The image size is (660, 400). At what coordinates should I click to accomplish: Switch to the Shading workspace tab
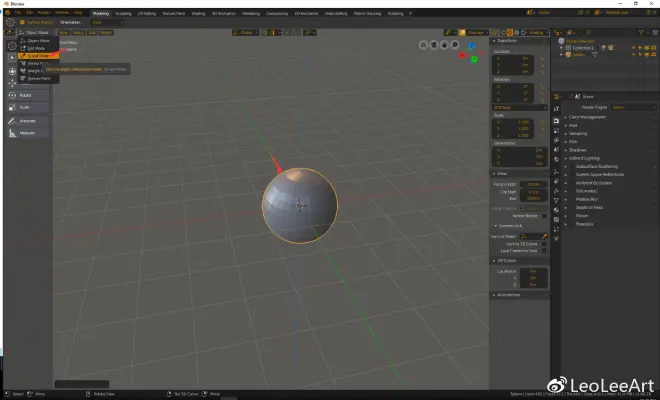(x=198, y=13)
